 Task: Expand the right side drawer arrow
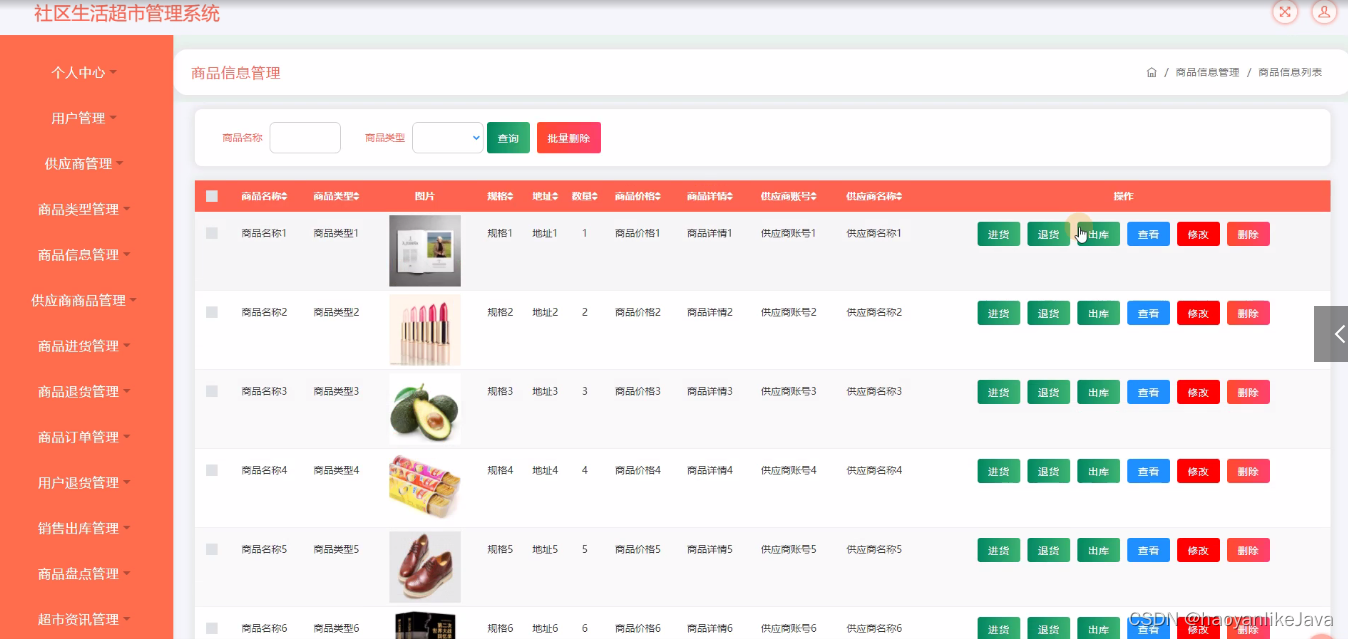click(x=1331, y=334)
